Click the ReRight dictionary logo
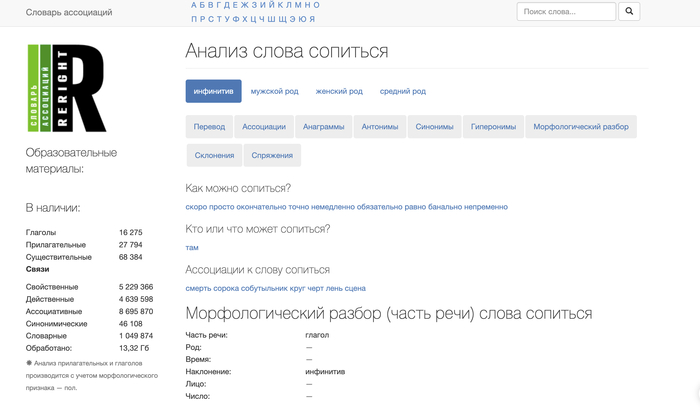The height and width of the screenshot is (410, 700). coord(66,88)
